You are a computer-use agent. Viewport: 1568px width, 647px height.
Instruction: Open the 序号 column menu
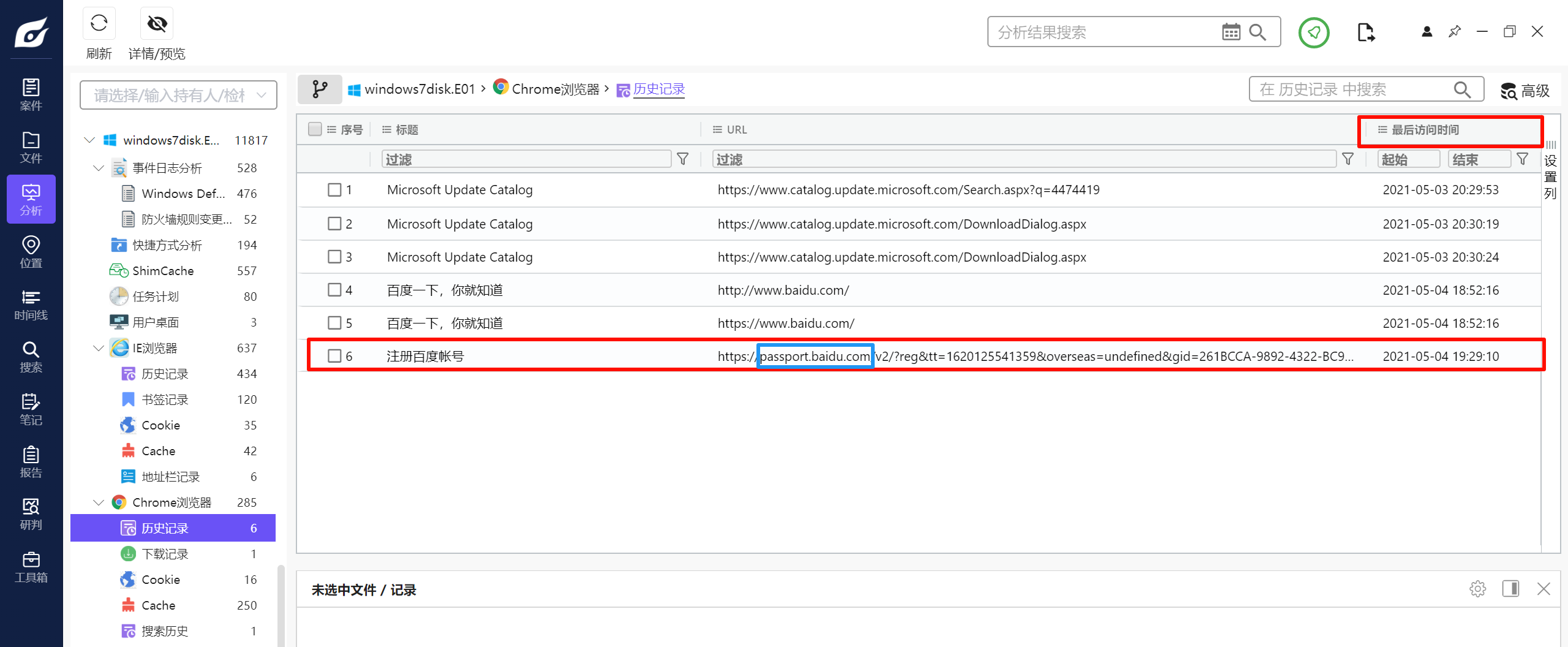(x=332, y=129)
